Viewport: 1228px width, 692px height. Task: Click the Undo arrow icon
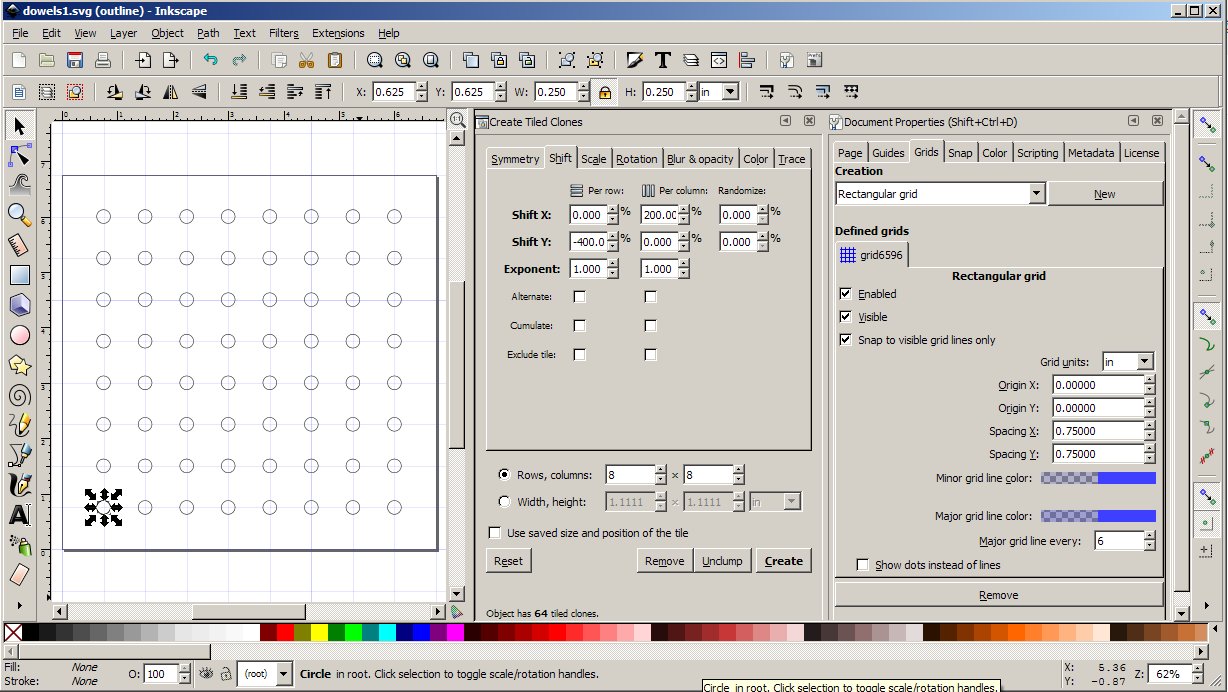[x=209, y=60]
